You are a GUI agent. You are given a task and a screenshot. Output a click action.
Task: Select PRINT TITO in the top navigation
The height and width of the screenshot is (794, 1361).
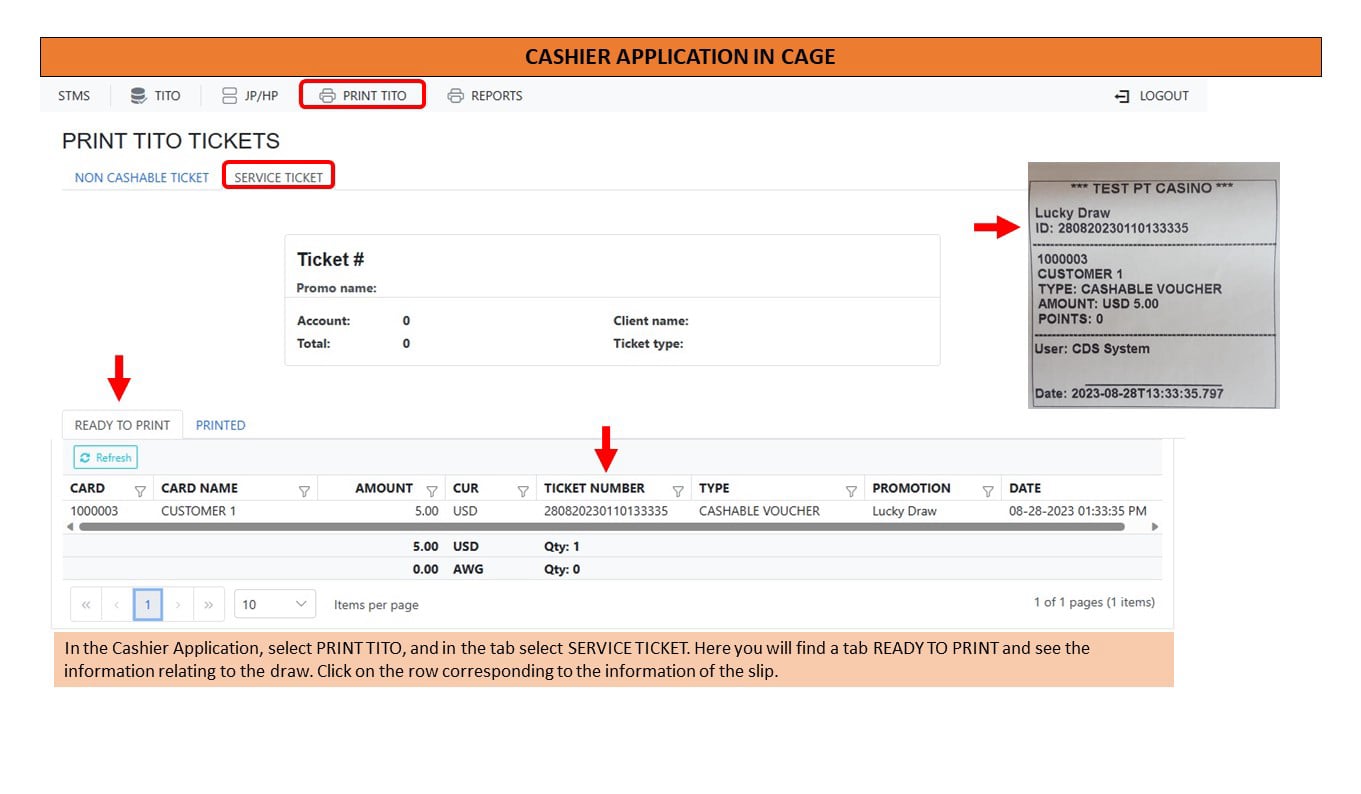pos(362,96)
